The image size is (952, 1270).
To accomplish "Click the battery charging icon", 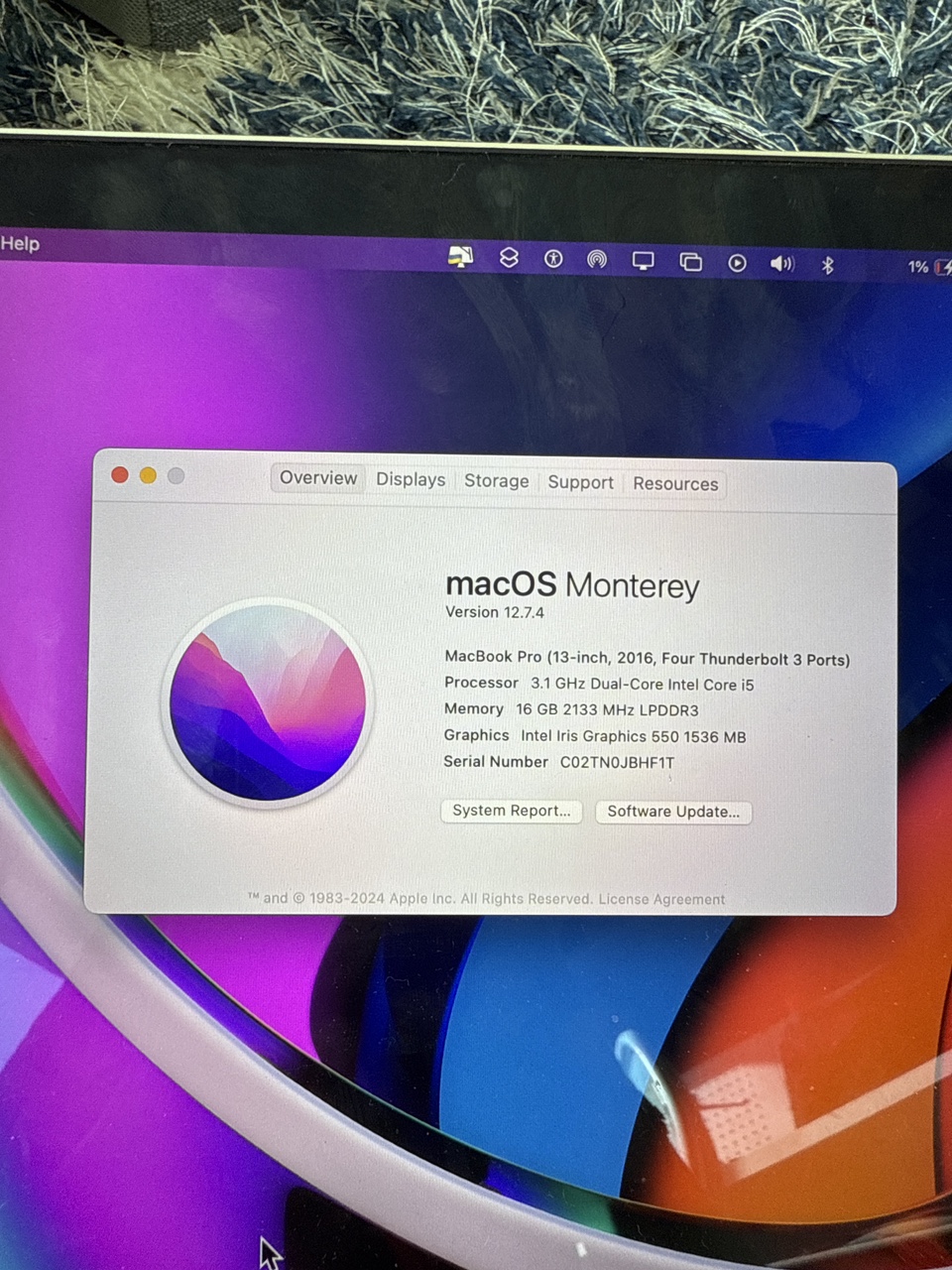I will point(942,267).
